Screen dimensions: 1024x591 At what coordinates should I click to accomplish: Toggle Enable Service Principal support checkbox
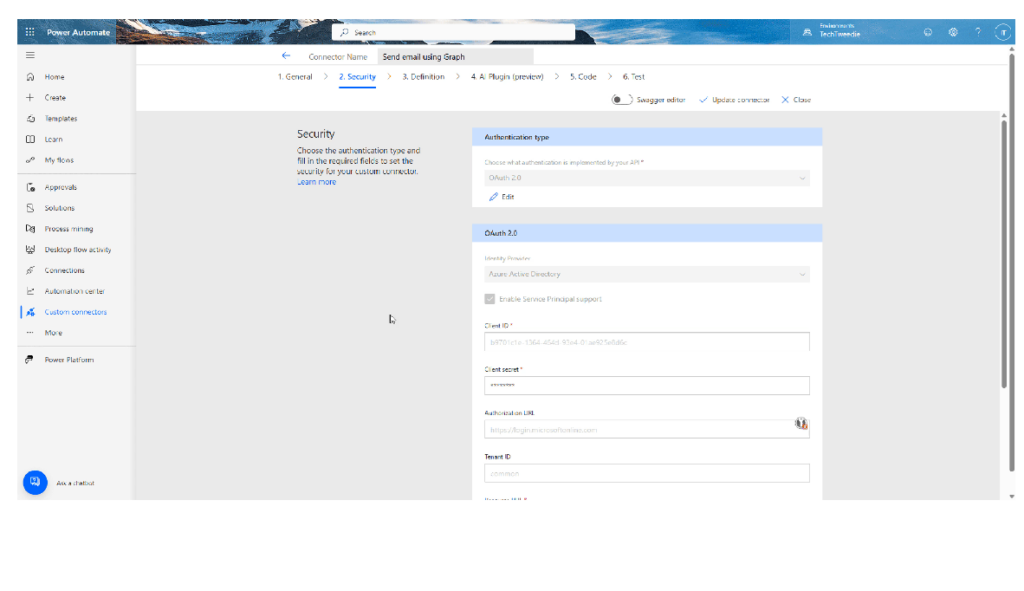[x=490, y=299]
